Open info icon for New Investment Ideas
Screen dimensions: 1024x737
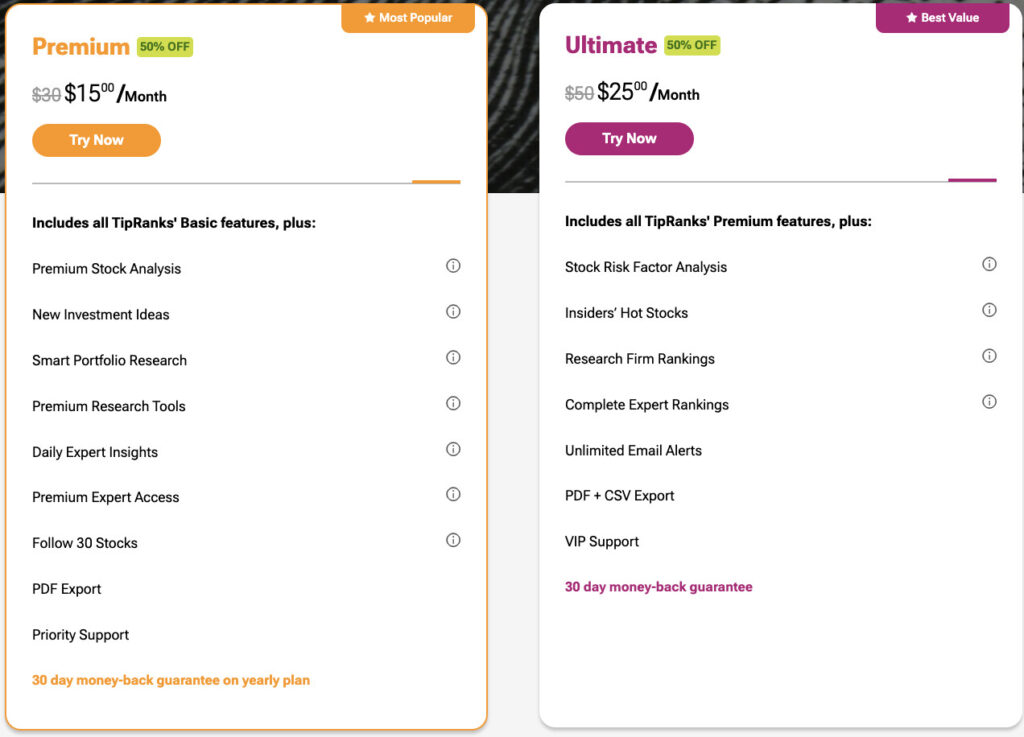coord(453,312)
